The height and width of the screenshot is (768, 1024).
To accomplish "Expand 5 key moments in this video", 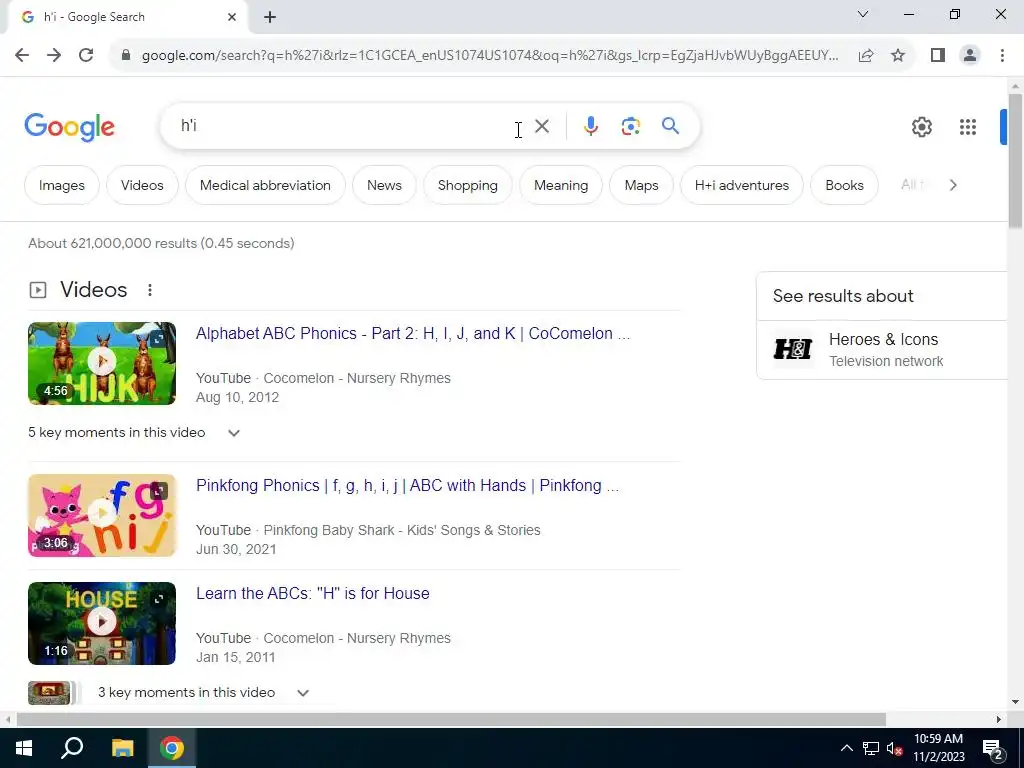I will (x=135, y=433).
